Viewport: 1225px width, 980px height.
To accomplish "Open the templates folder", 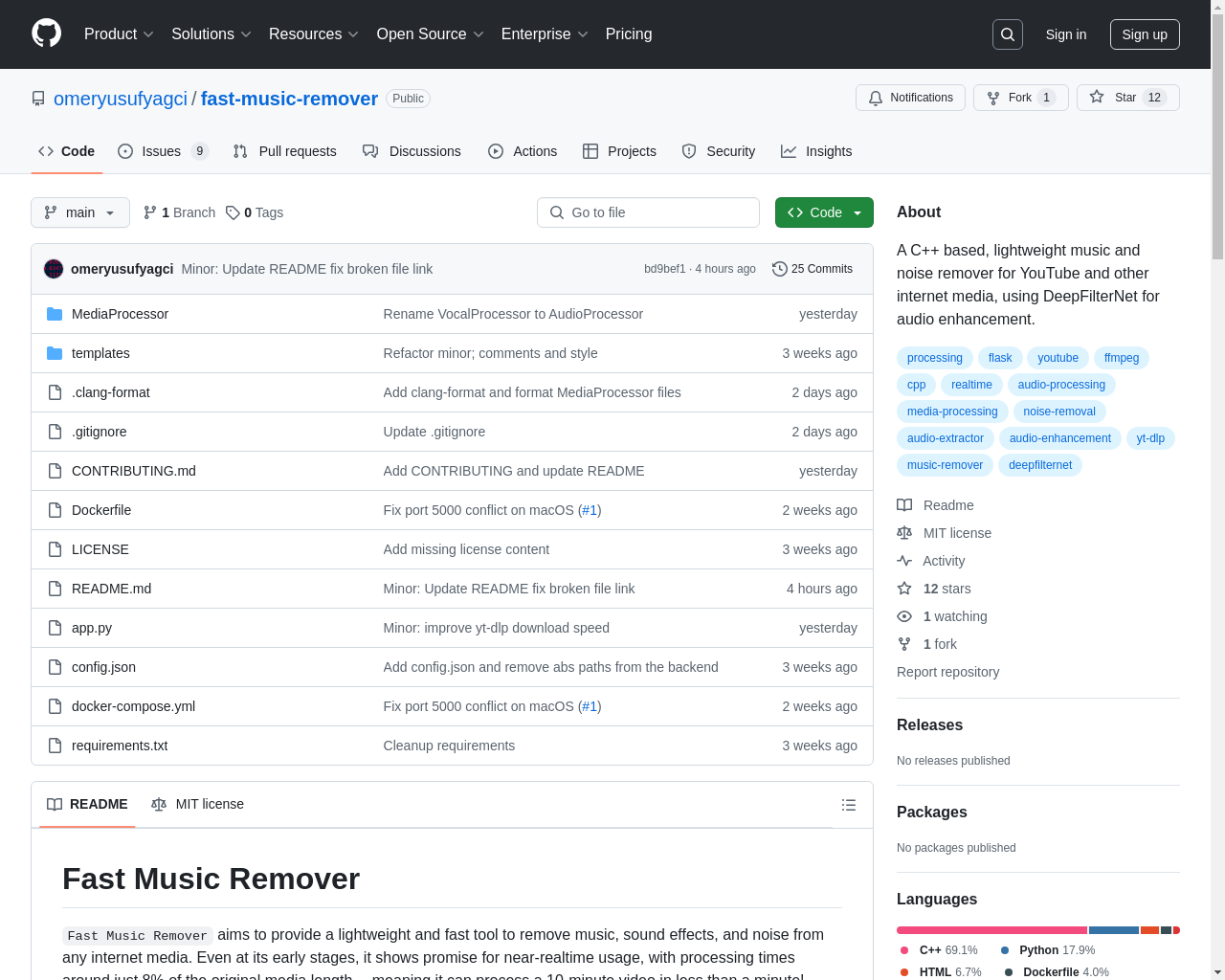I will 100,353.
